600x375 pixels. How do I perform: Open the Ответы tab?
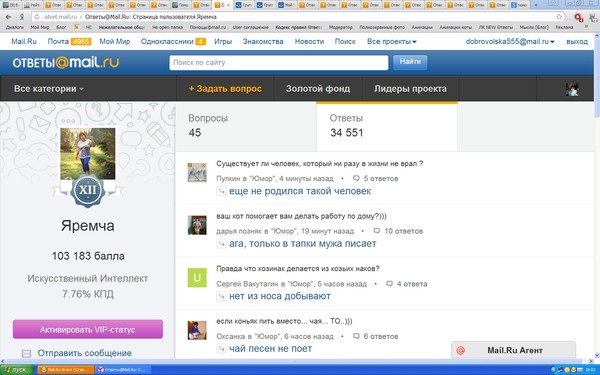pyautogui.click(x=386, y=127)
